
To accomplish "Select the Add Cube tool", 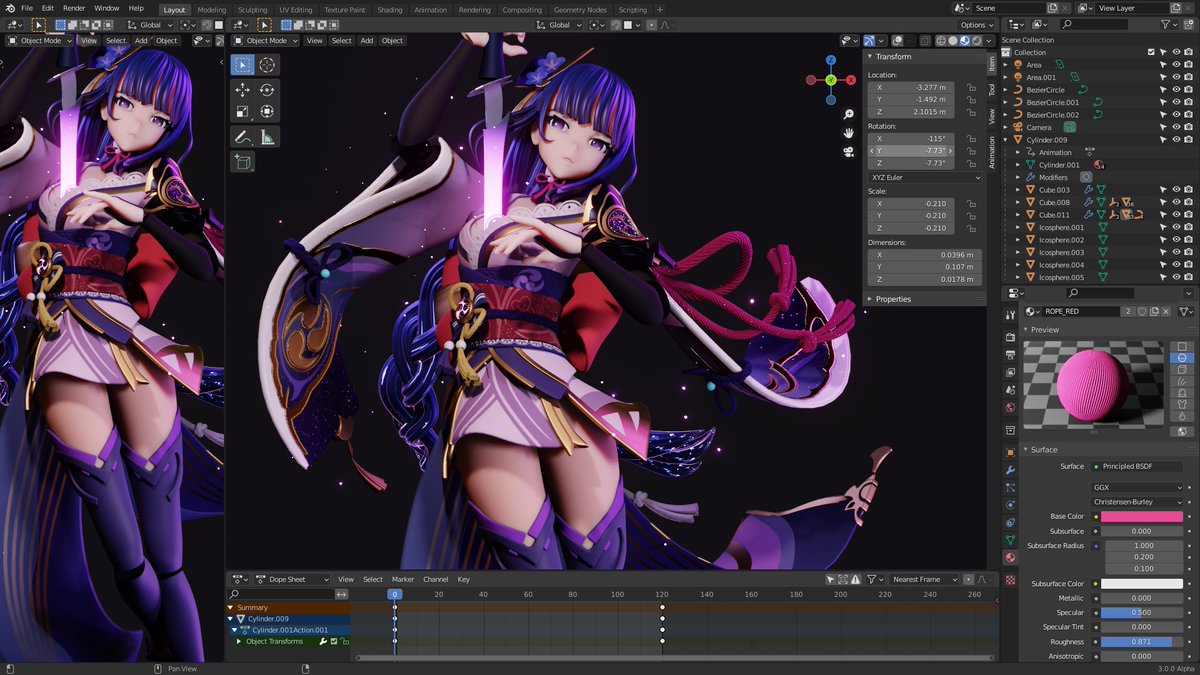I will [x=242, y=162].
